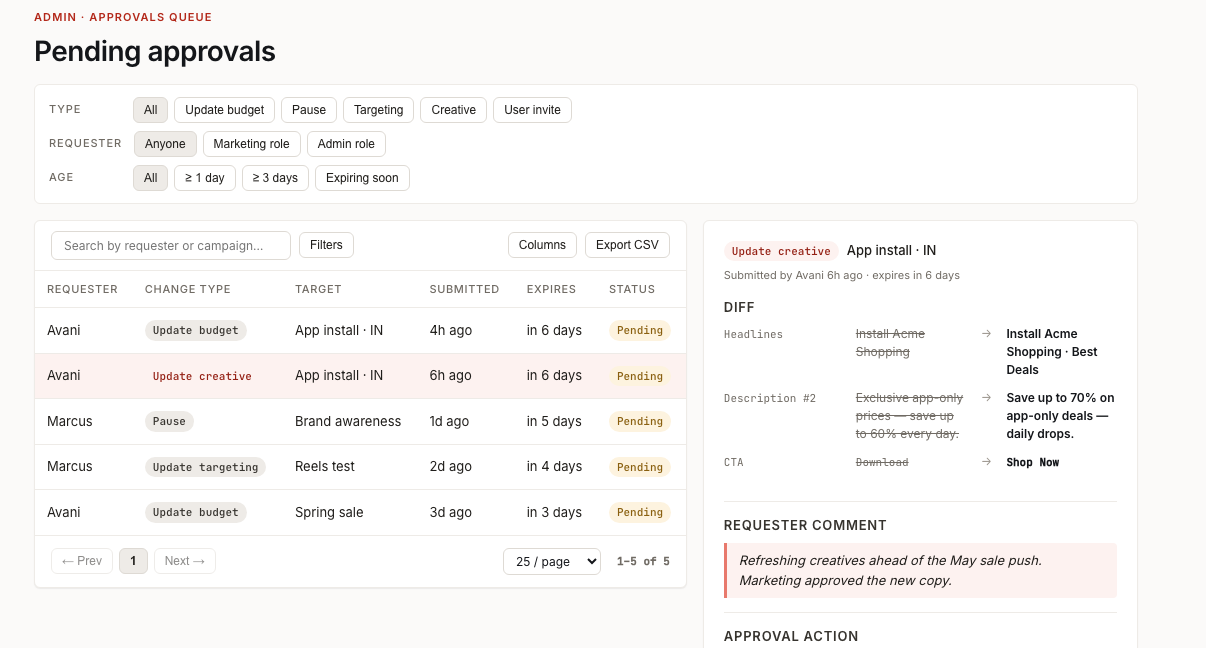Select the Brand awareness target cell
Screen dimensions: 1206x648
coord(348,421)
